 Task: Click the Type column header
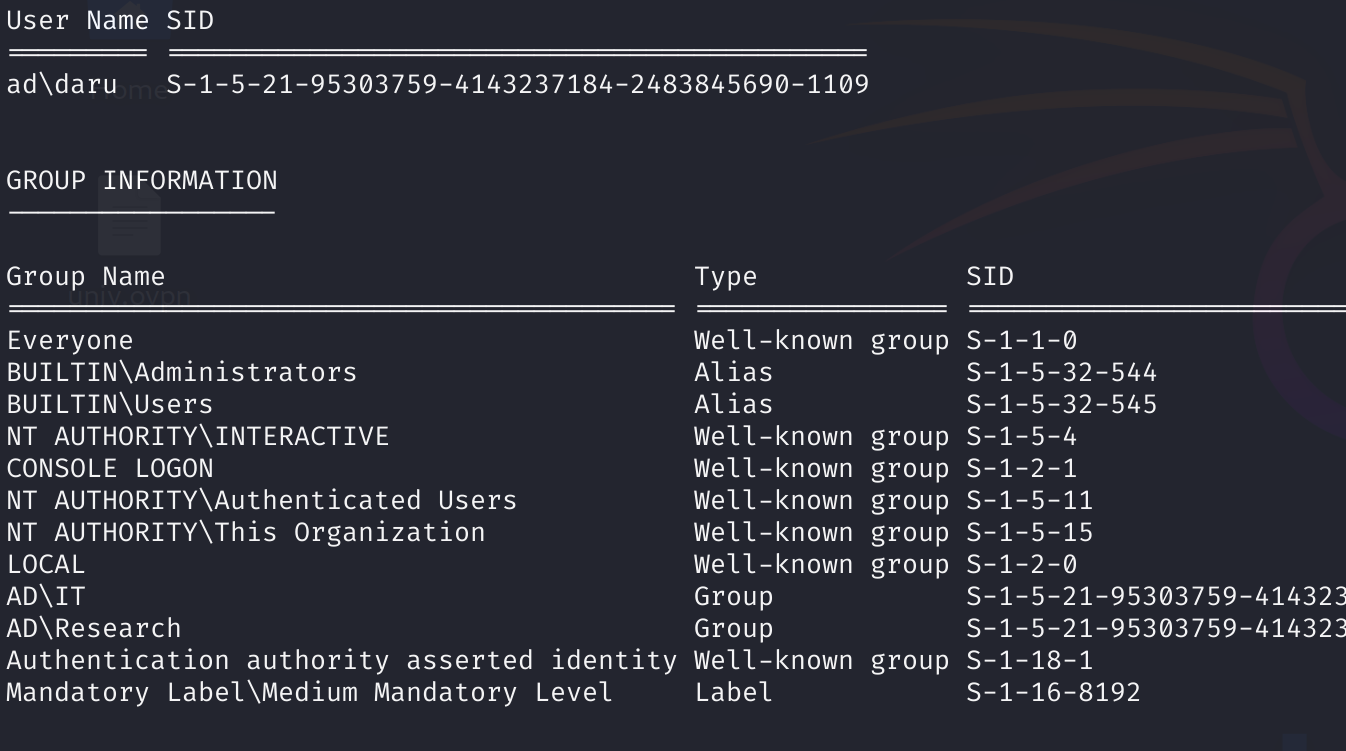click(726, 277)
